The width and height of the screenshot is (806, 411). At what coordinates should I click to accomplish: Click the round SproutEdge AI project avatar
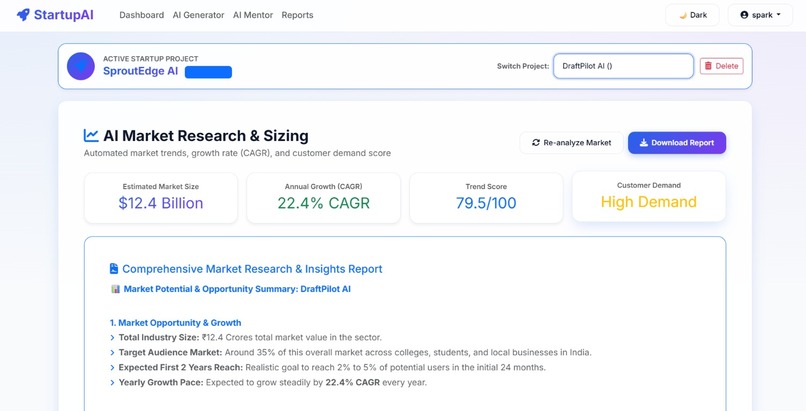pyautogui.click(x=81, y=66)
